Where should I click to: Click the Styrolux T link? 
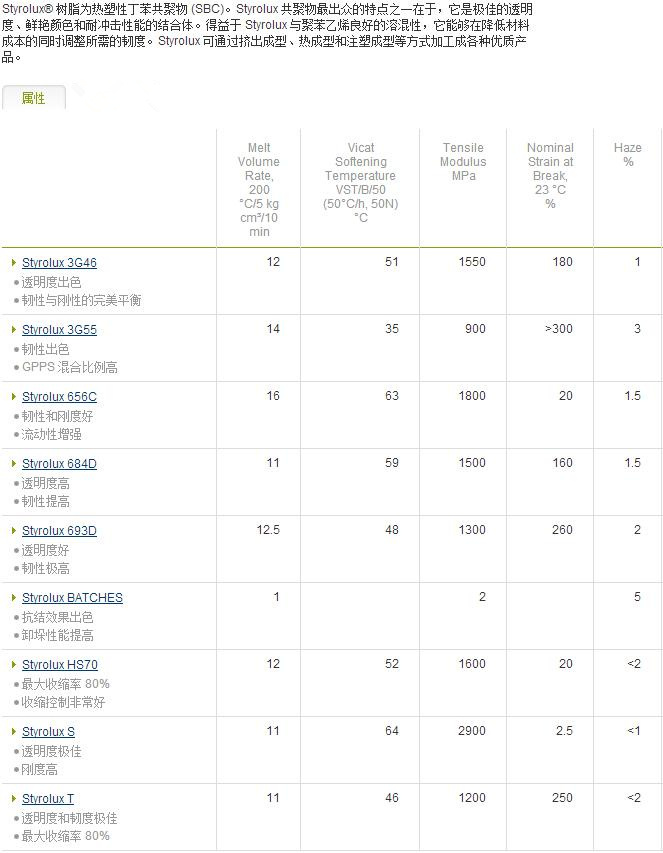tap(48, 799)
